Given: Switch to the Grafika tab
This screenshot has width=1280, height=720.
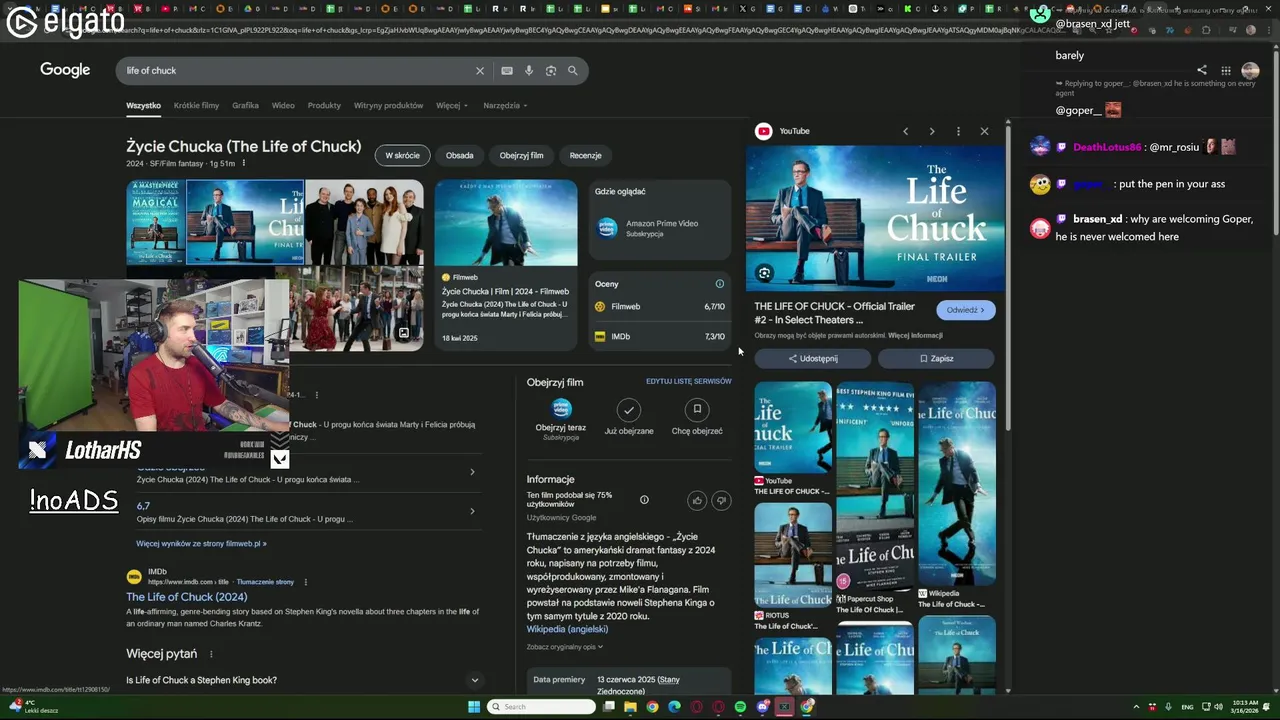Looking at the screenshot, I should (245, 105).
